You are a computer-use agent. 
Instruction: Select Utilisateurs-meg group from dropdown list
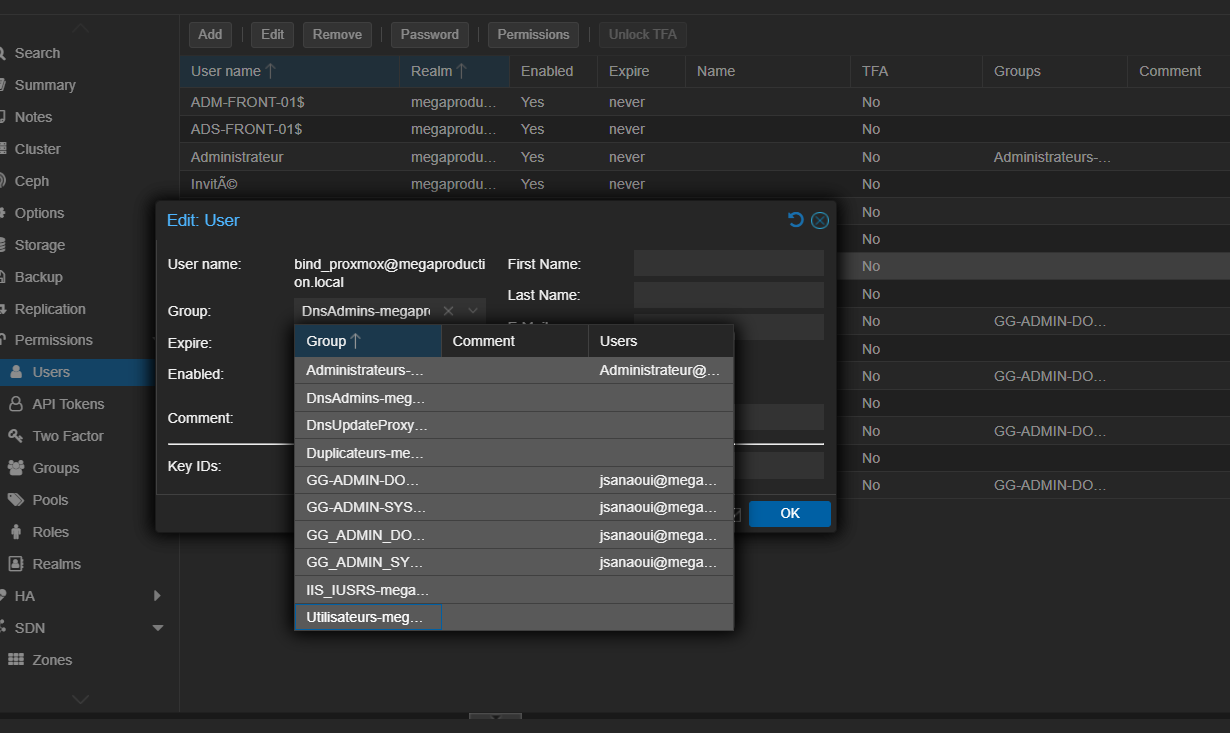point(365,618)
